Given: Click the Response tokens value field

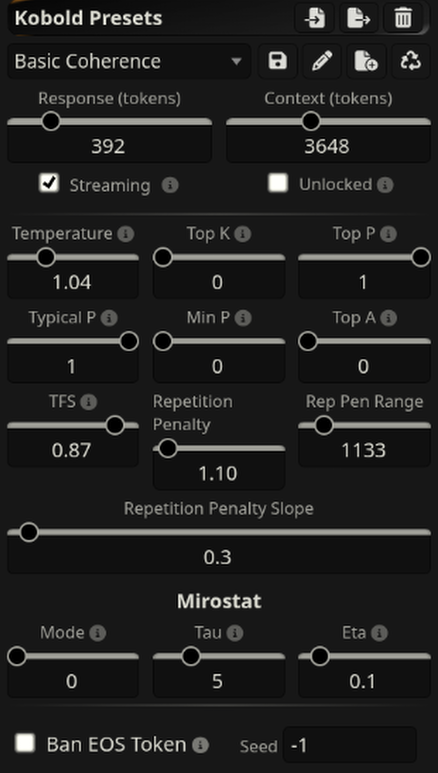Looking at the screenshot, I should click(110, 146).
